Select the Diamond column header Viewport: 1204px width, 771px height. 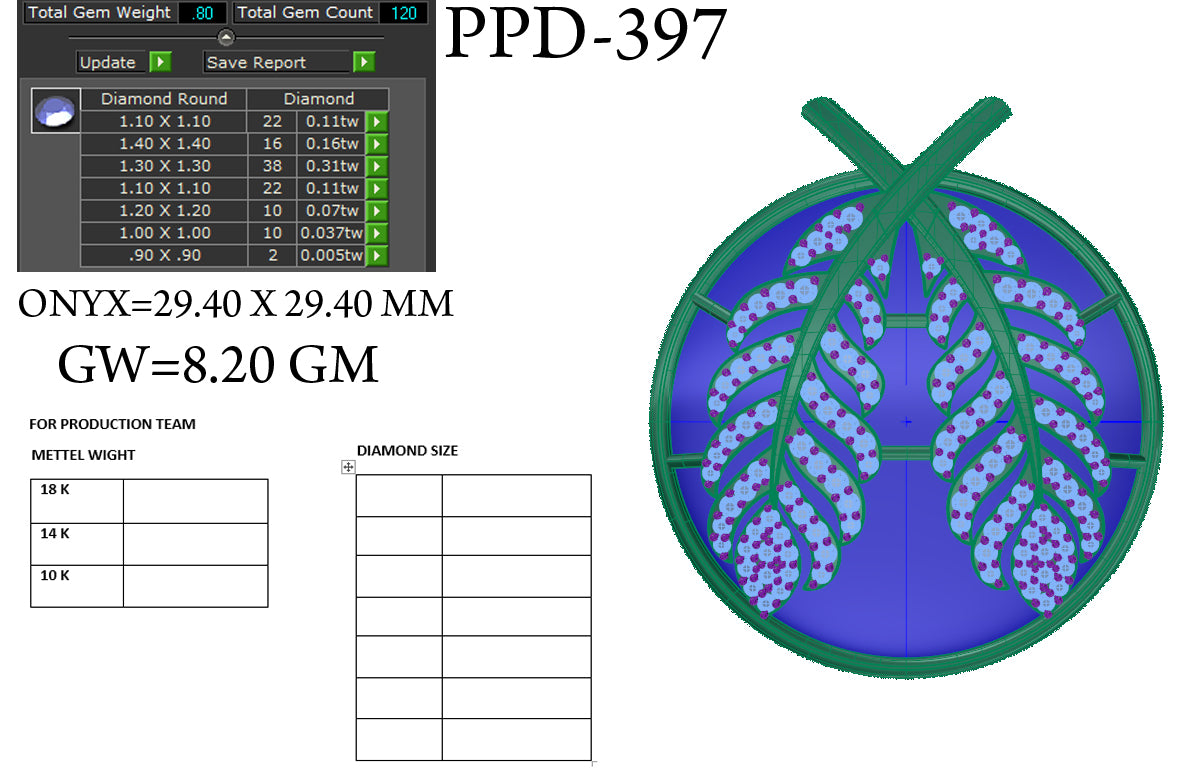tap(320, 98)
